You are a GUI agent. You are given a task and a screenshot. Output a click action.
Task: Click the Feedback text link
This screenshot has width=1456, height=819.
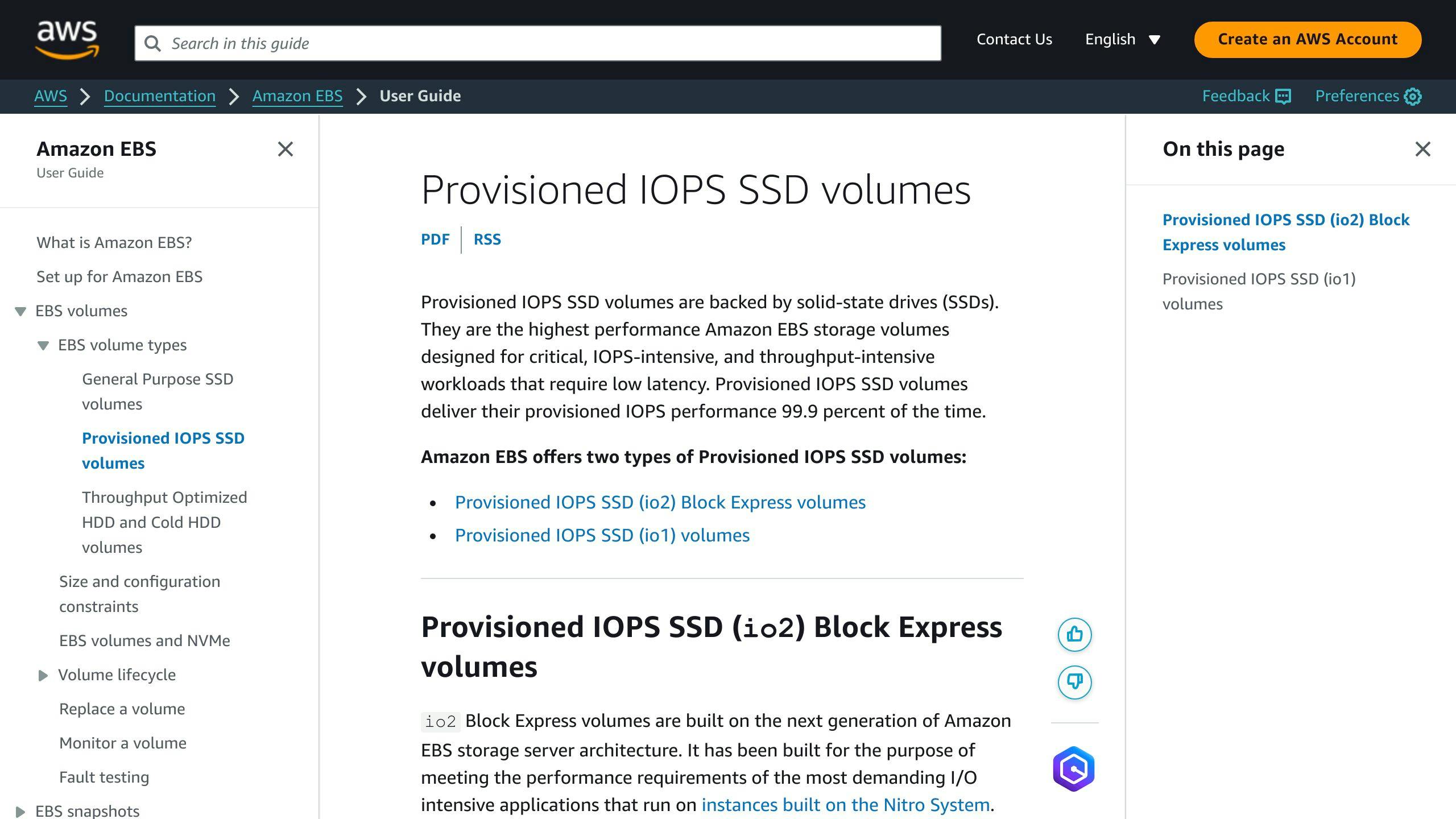[1235, 96]
